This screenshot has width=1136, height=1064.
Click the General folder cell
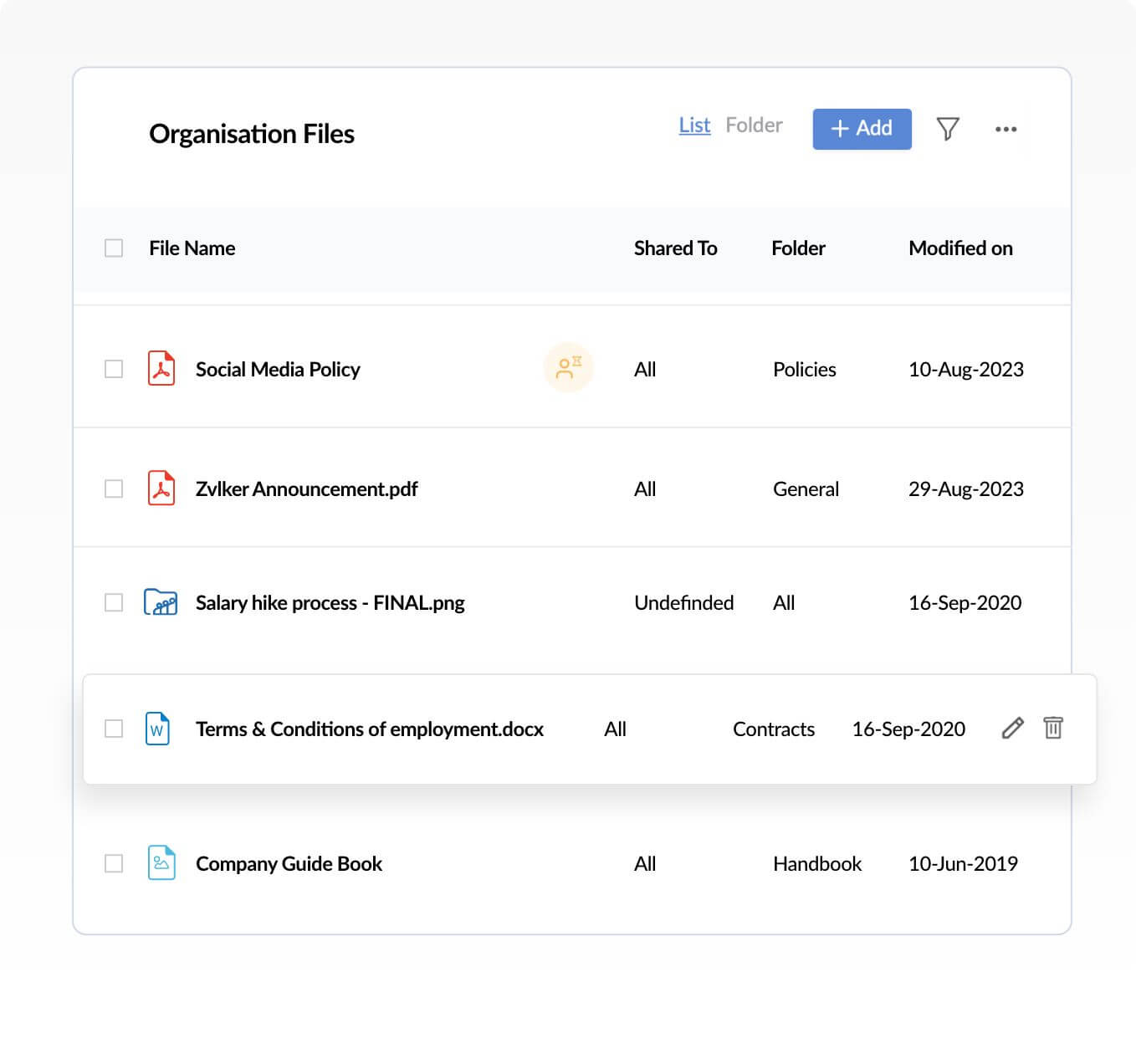[806, 489]
